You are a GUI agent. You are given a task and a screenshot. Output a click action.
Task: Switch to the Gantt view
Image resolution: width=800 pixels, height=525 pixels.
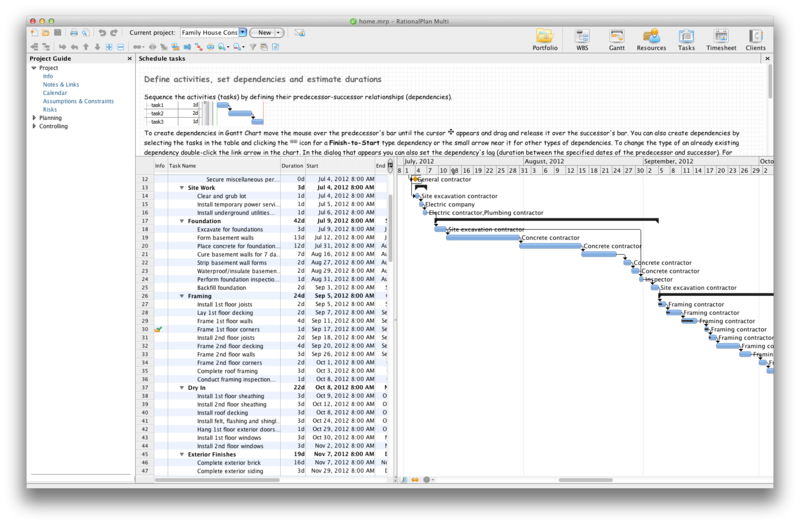pos(616,40)
